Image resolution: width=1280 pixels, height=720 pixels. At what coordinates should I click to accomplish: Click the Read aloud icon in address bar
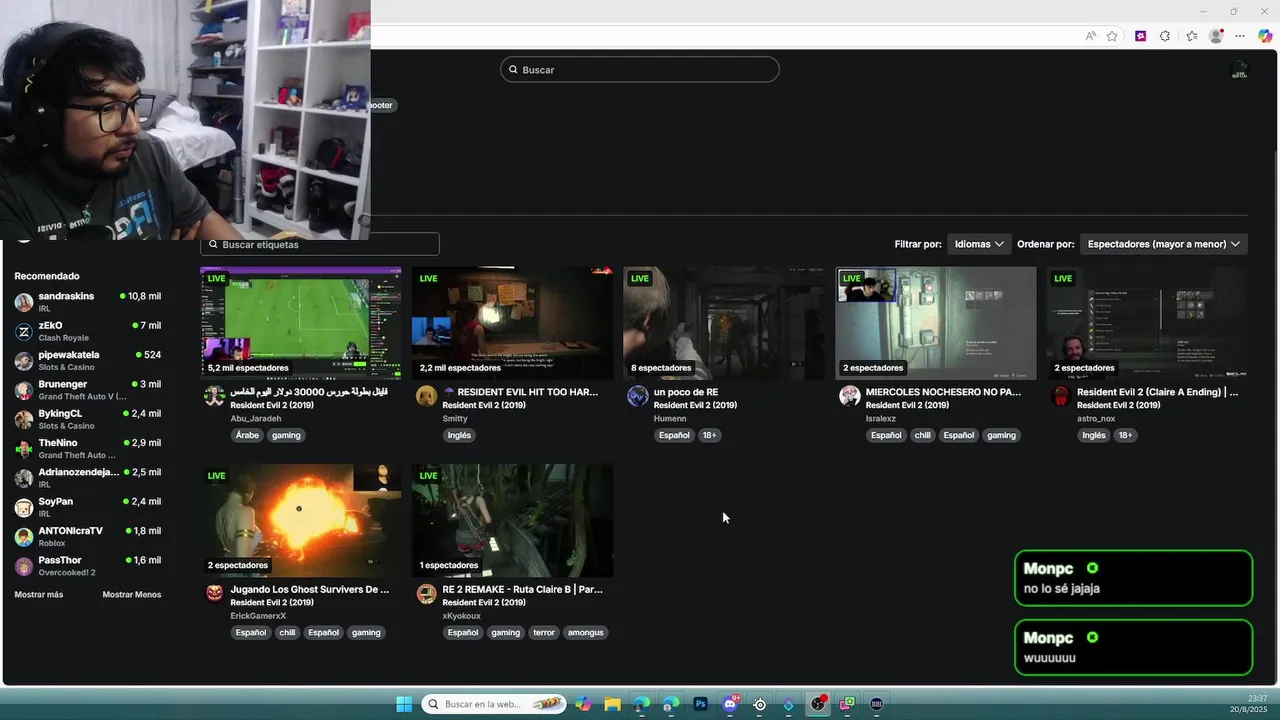(1091, 36)
